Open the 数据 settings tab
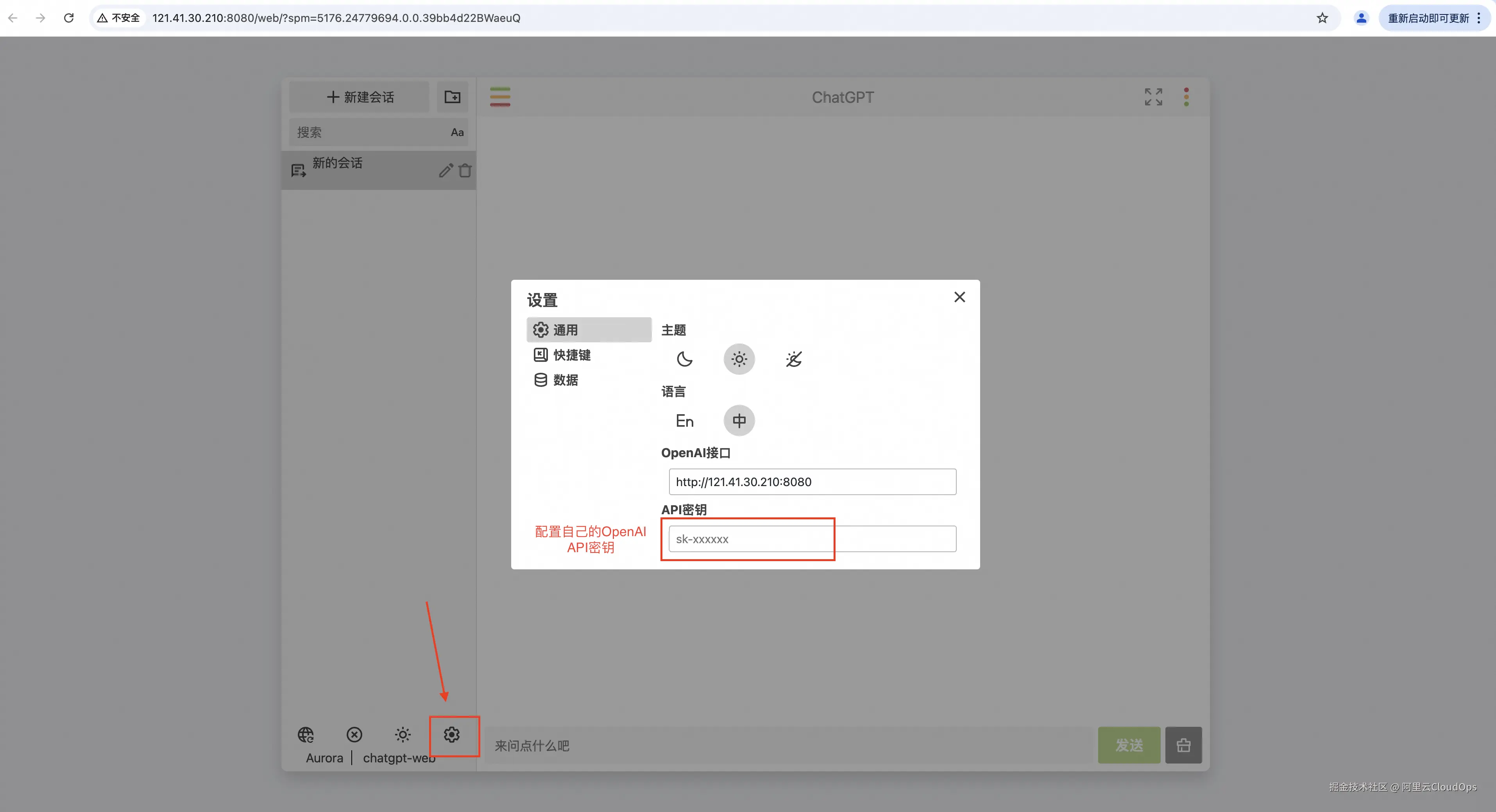The width and height of the screenshot is (1496, 812). (x=564, y=380)
